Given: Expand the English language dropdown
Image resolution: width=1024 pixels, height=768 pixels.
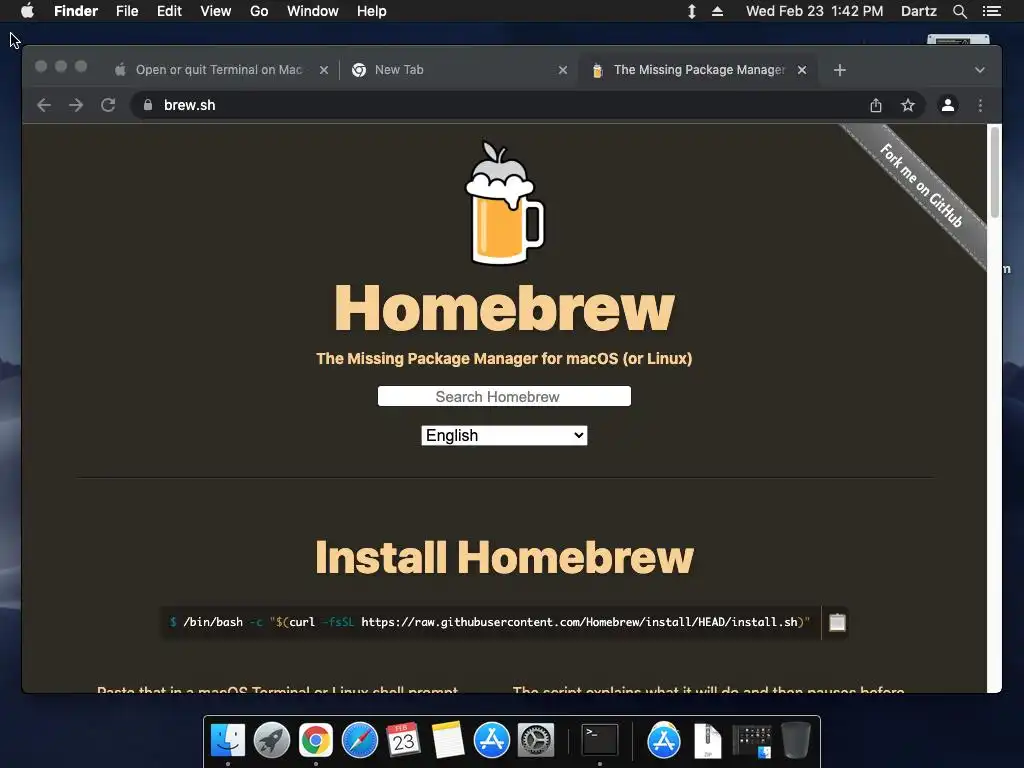Looking at the screenshot, I should point(504,436).
